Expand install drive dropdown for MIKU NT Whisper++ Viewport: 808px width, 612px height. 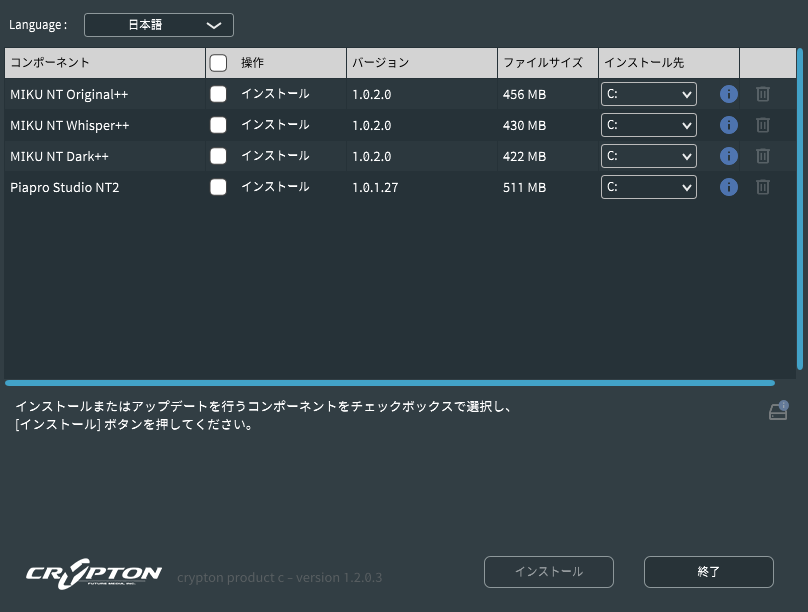(648, 125)
